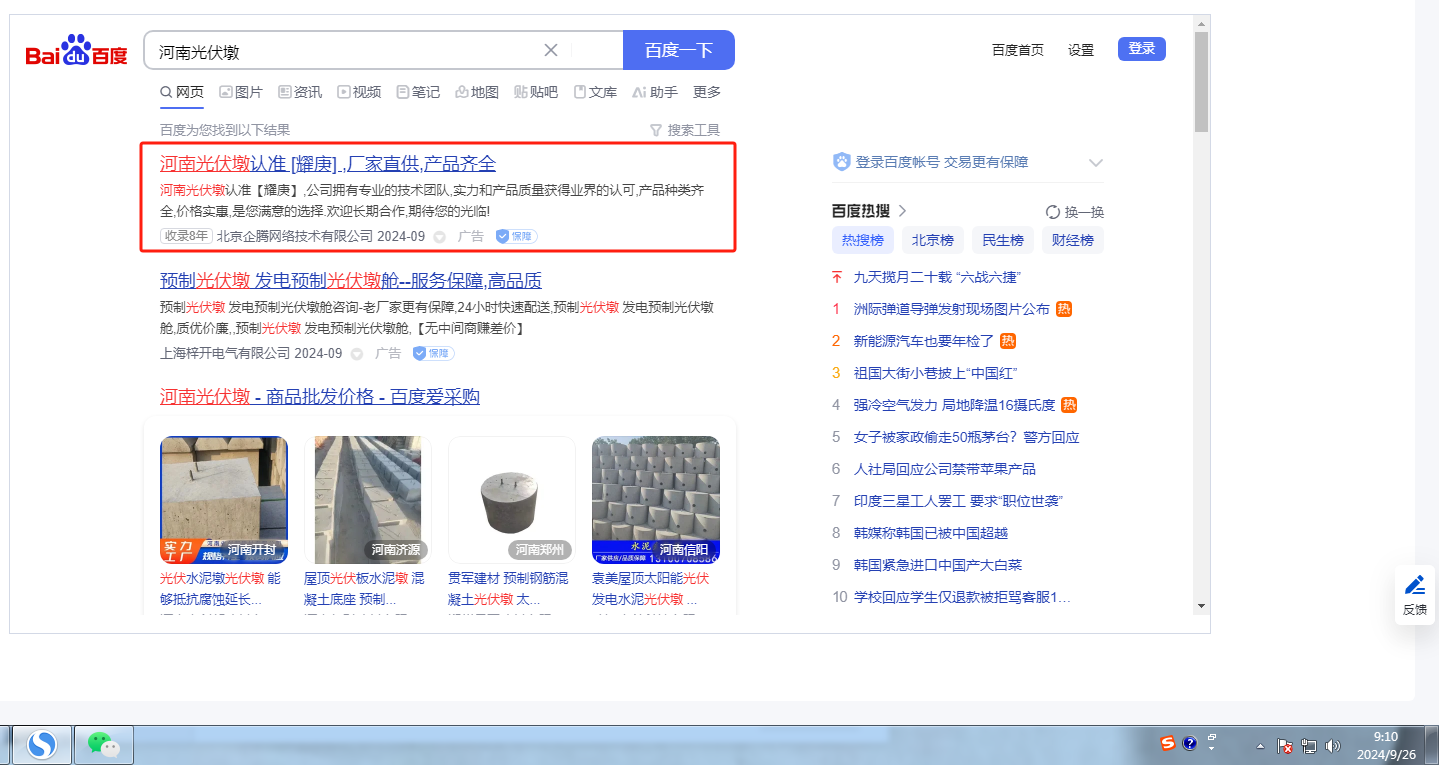Click the shield icon beside 登录百度帐号
This screenshot has height=765, width=1439.
(x=841, y=162)
